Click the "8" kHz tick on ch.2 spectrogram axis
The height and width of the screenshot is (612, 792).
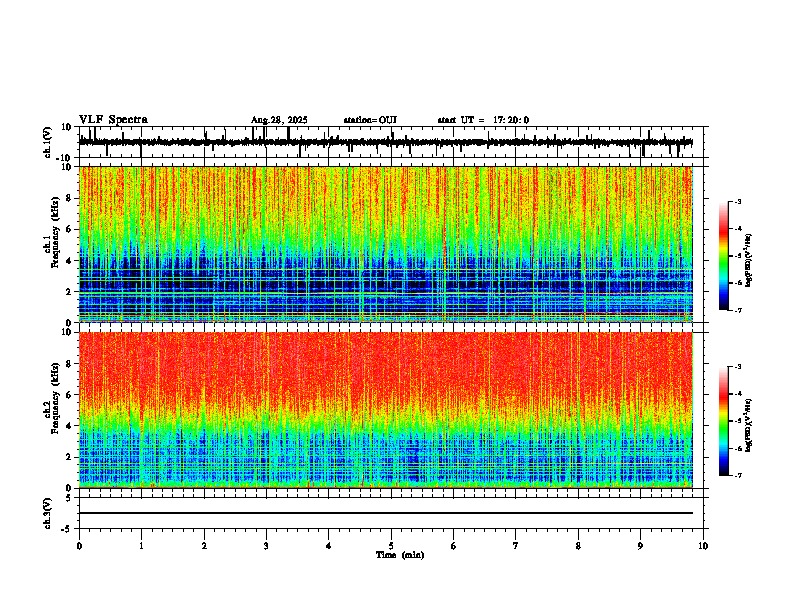69,364
